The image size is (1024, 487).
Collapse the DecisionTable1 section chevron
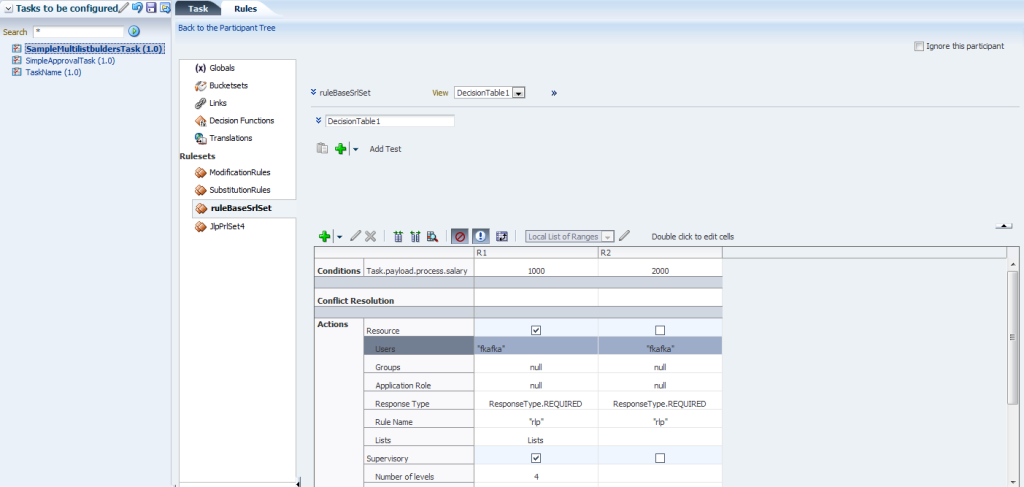pos(319,121)
